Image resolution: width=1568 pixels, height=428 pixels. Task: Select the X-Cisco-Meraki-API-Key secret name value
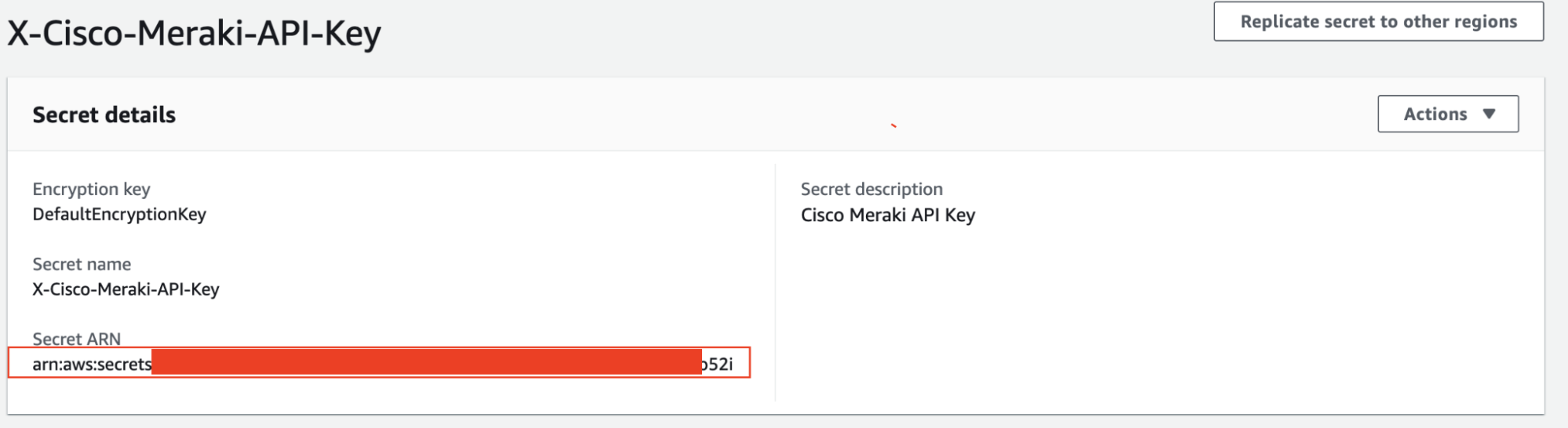tap(126, 289)
